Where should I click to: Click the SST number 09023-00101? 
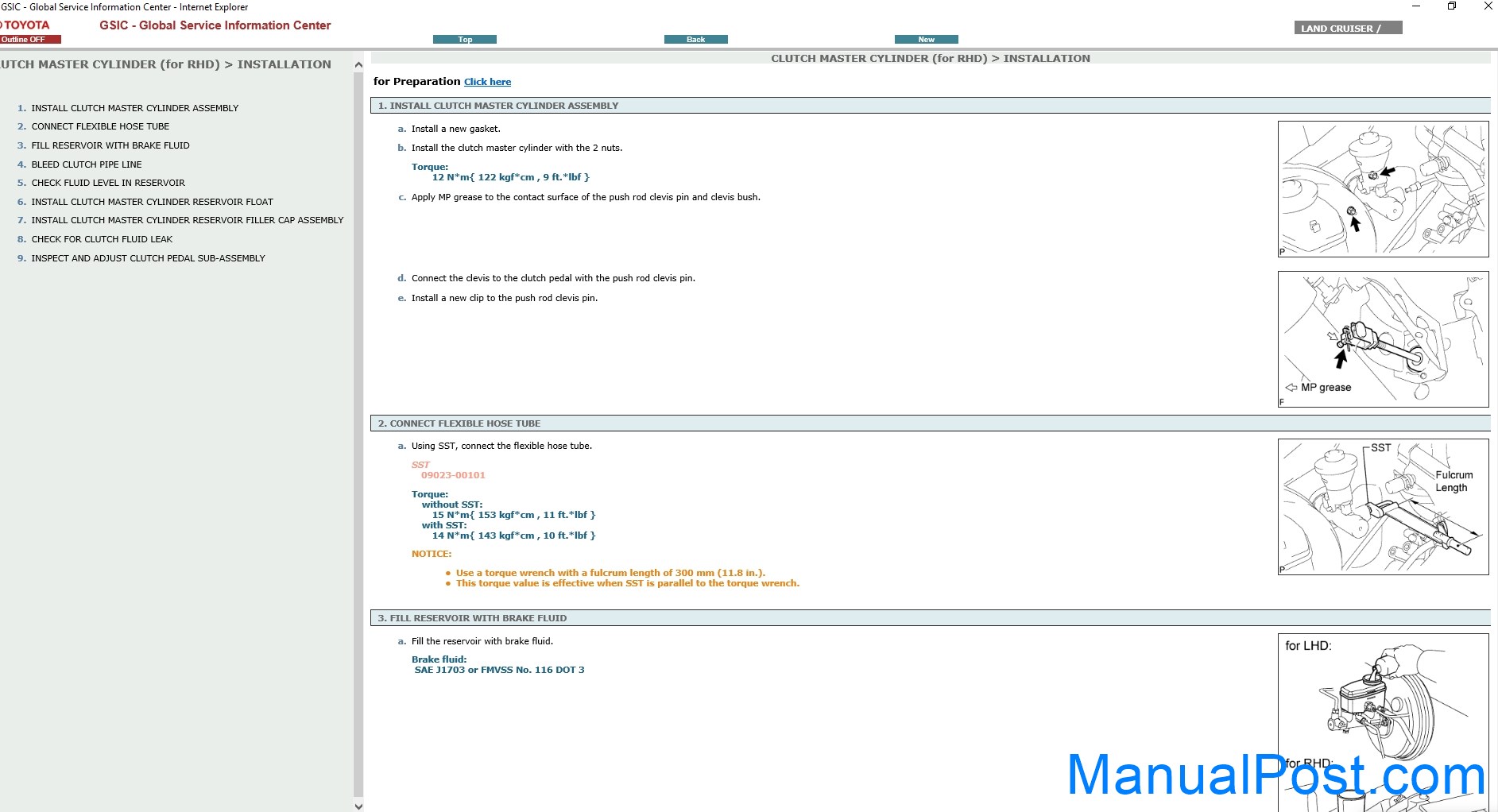[x=453, y=475]
